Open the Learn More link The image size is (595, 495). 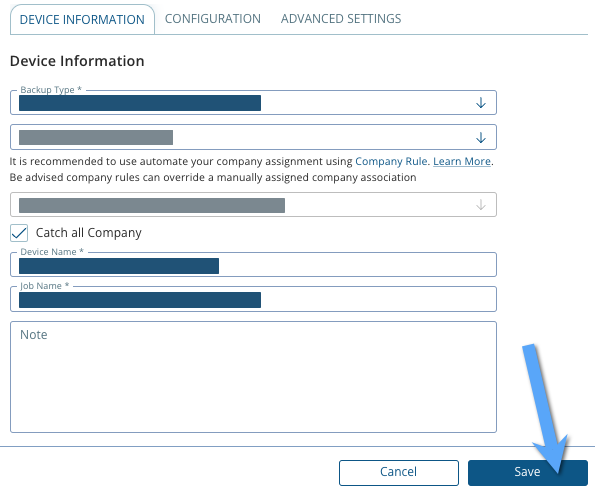click(x=462, y=161)
